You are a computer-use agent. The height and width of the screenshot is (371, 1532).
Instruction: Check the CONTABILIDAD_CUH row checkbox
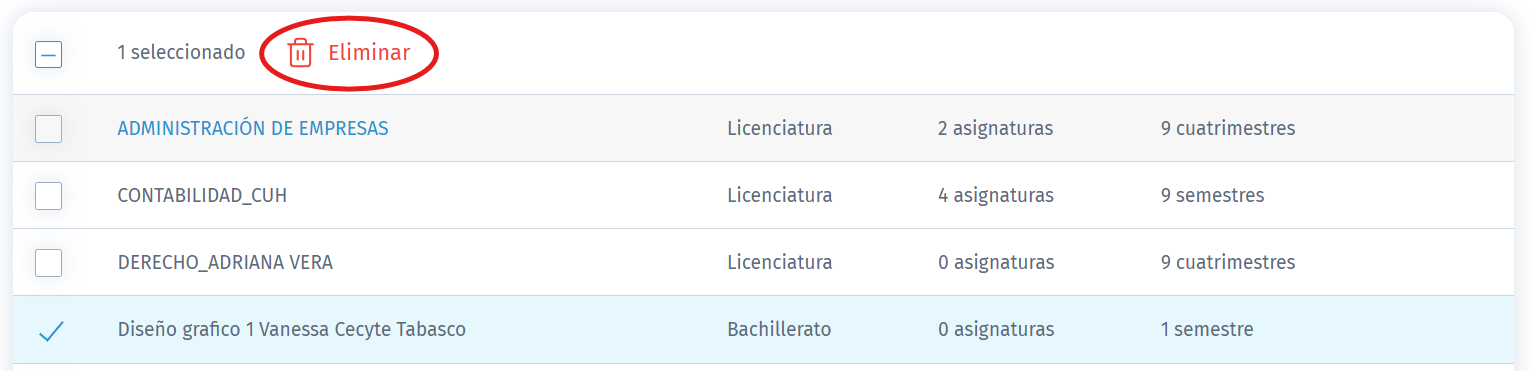click(48, 195)
